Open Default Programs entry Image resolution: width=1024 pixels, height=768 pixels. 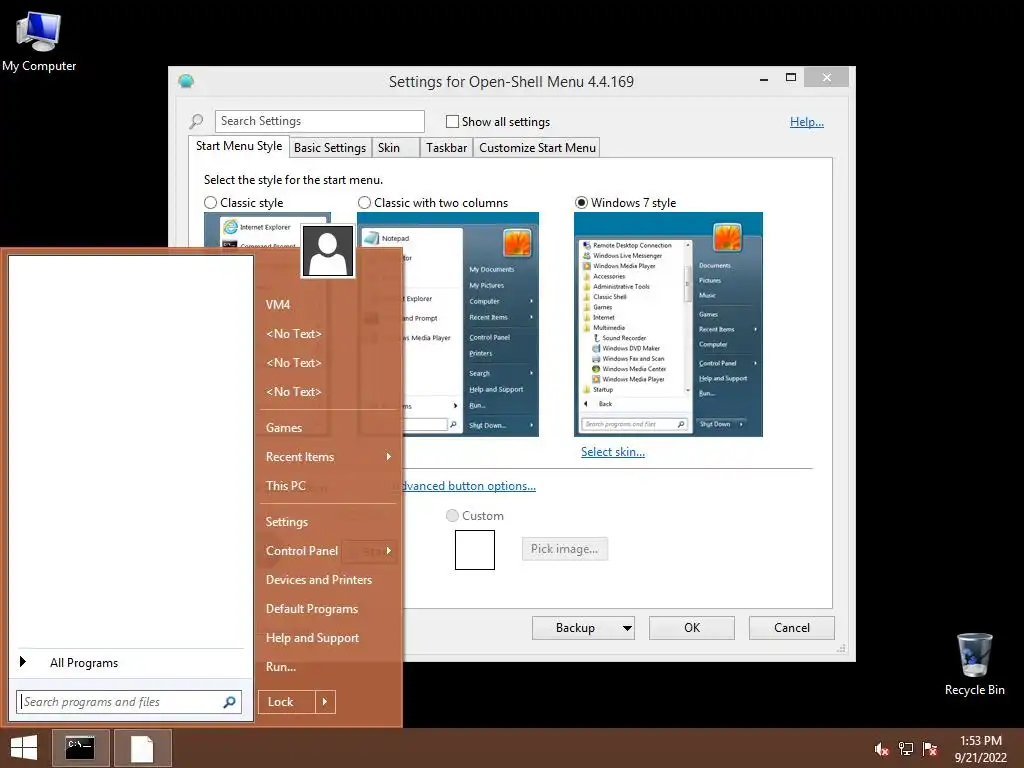pos(312,609)
